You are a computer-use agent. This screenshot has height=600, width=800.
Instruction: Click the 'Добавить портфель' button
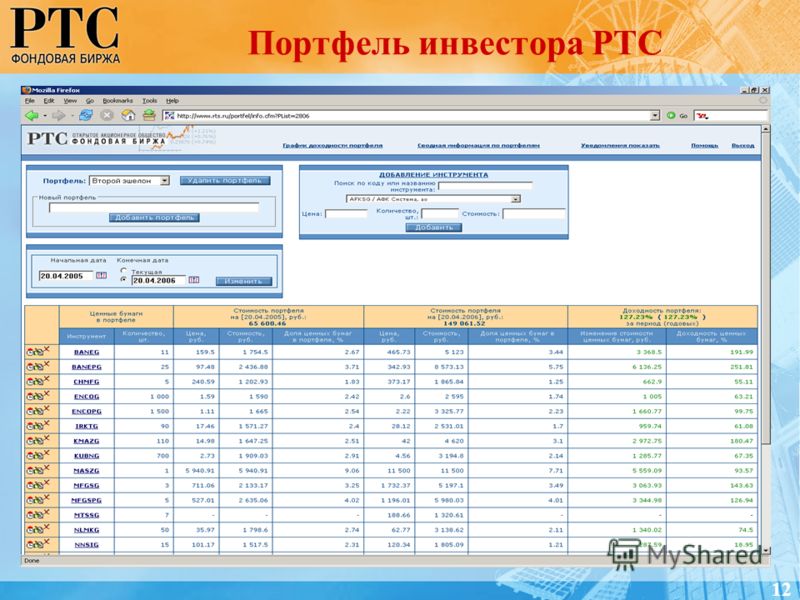[x=154, y=218]
